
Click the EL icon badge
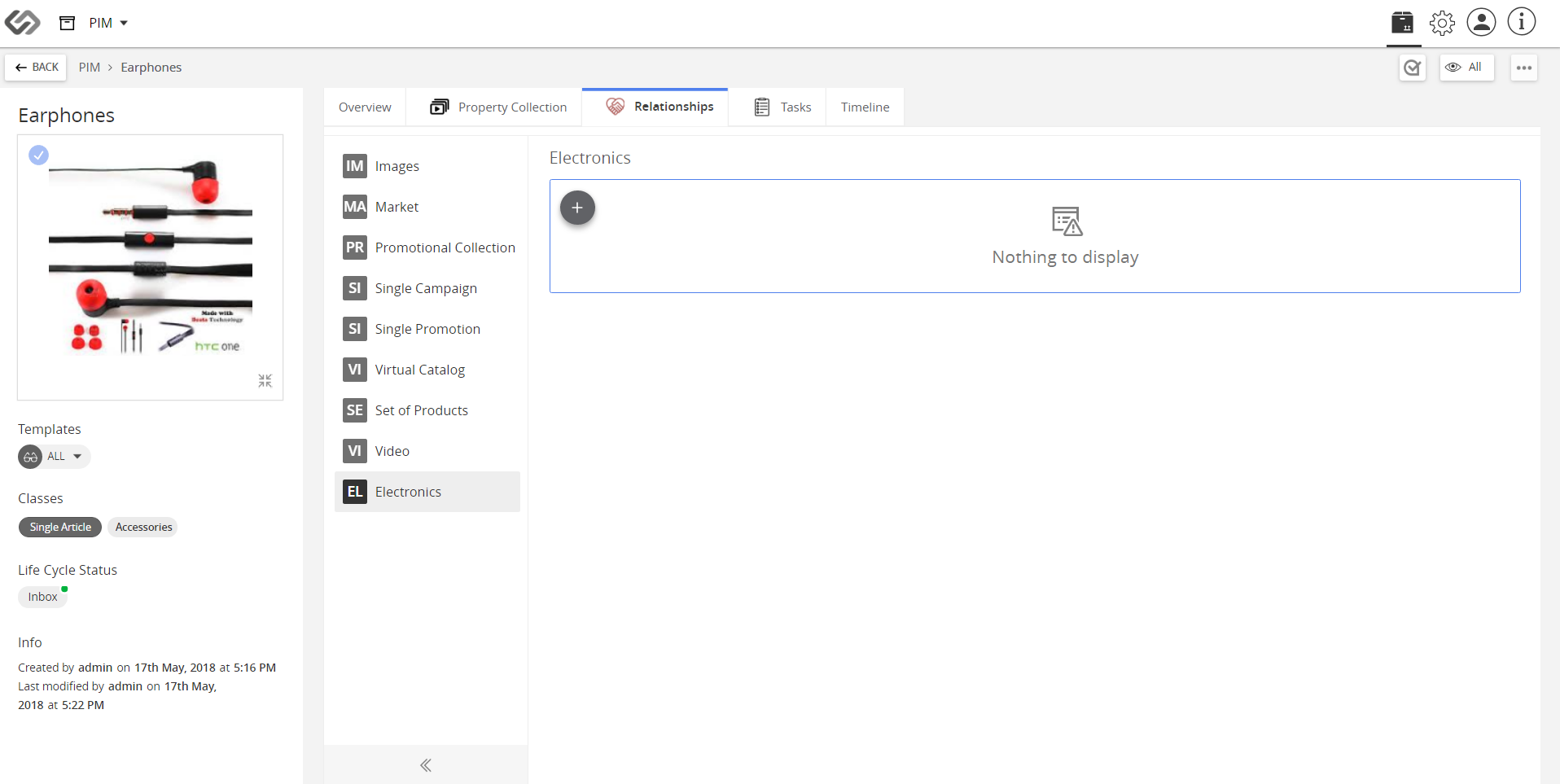(x=355, y=492)
